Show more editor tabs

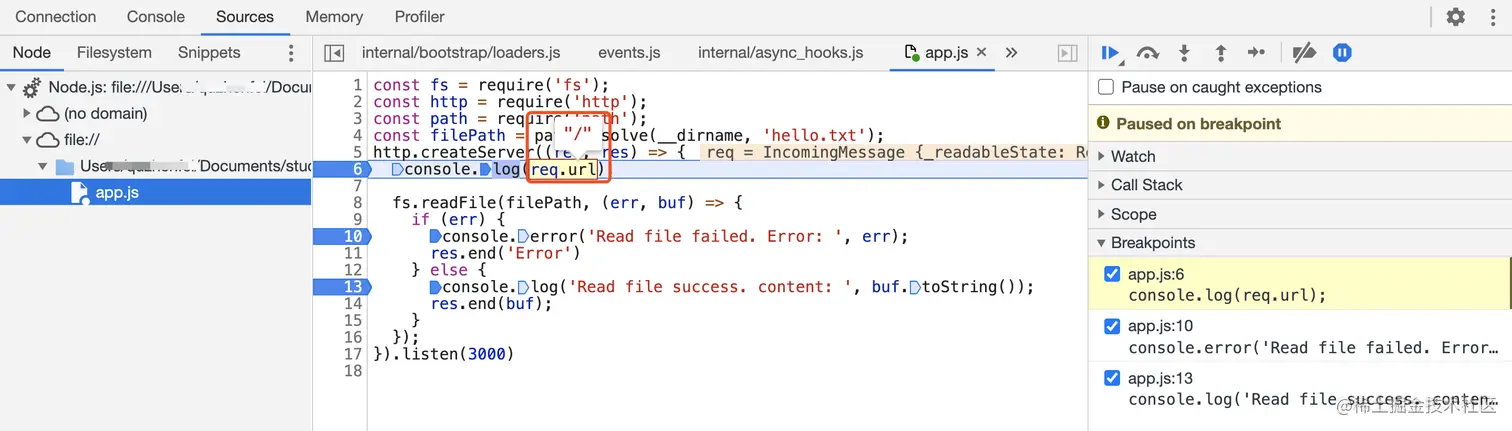(1011, 53)
